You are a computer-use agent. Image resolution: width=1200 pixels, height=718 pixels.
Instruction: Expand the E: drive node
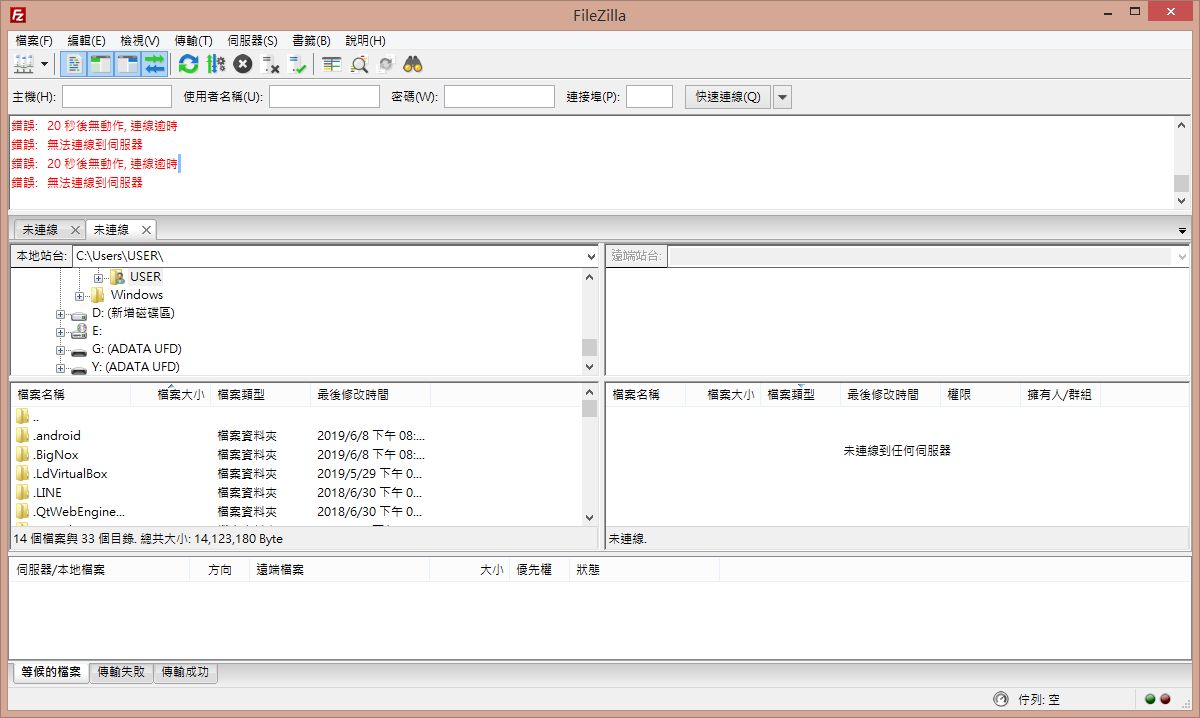[x=61, y=332]
